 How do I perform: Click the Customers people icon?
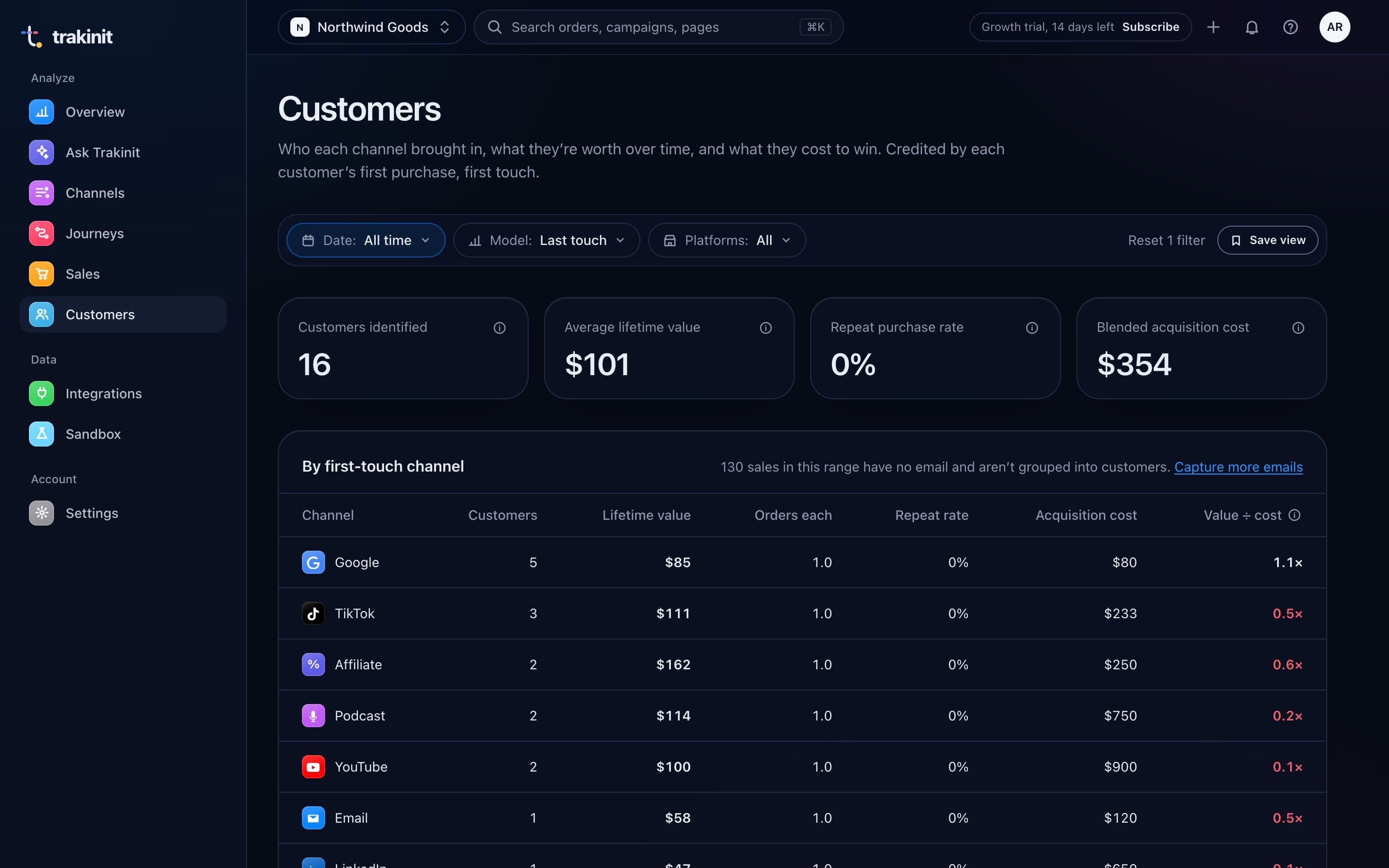tap(41, 314)
